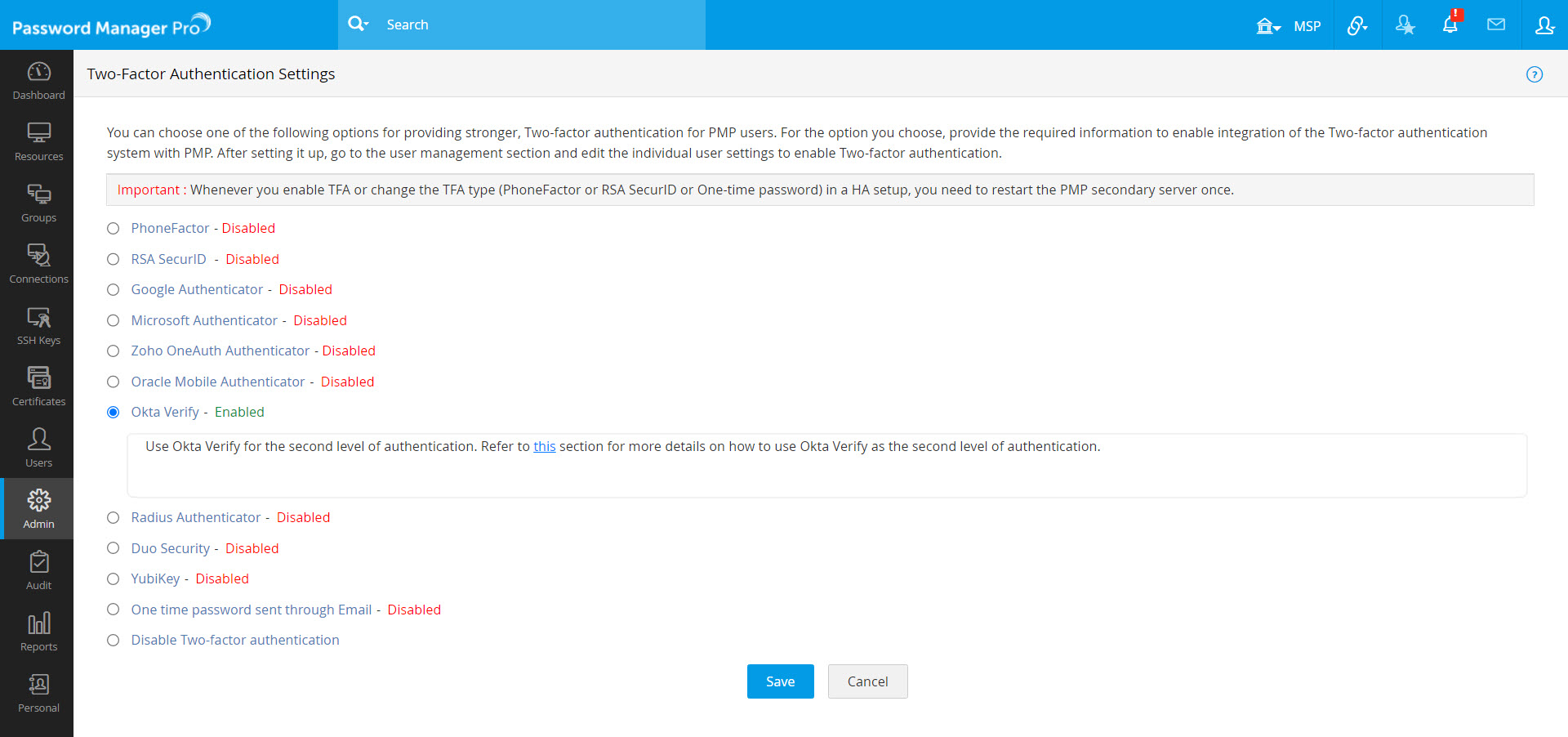This screenshot has height=737, width=1568.
Task: Open the help question mark icon
Action: pos(1535,74)
